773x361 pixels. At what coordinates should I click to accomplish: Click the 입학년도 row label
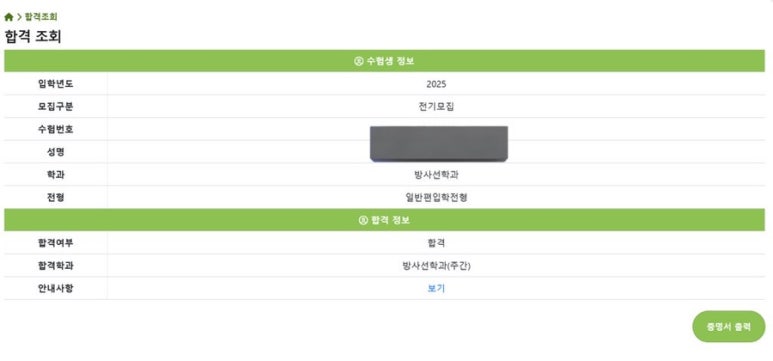(x=56, y=84)
